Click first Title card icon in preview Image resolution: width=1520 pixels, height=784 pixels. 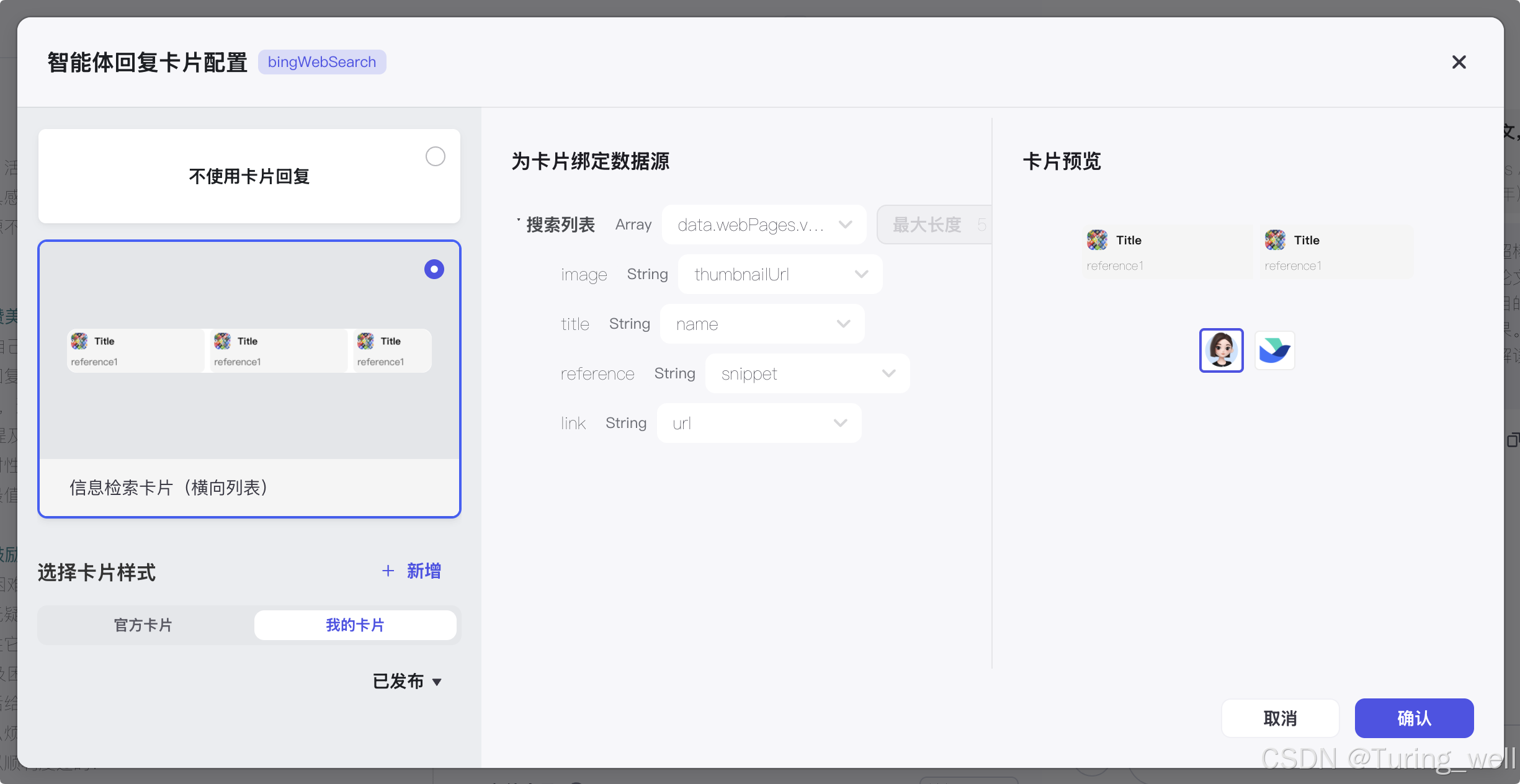point(1097,240)
